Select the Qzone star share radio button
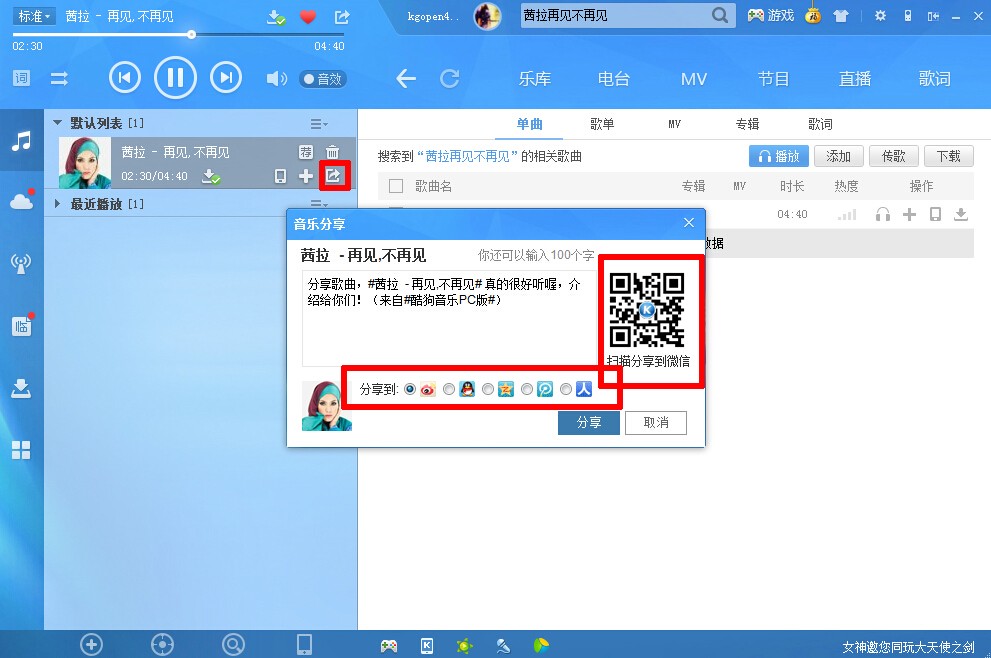 (x=488, y=389)
